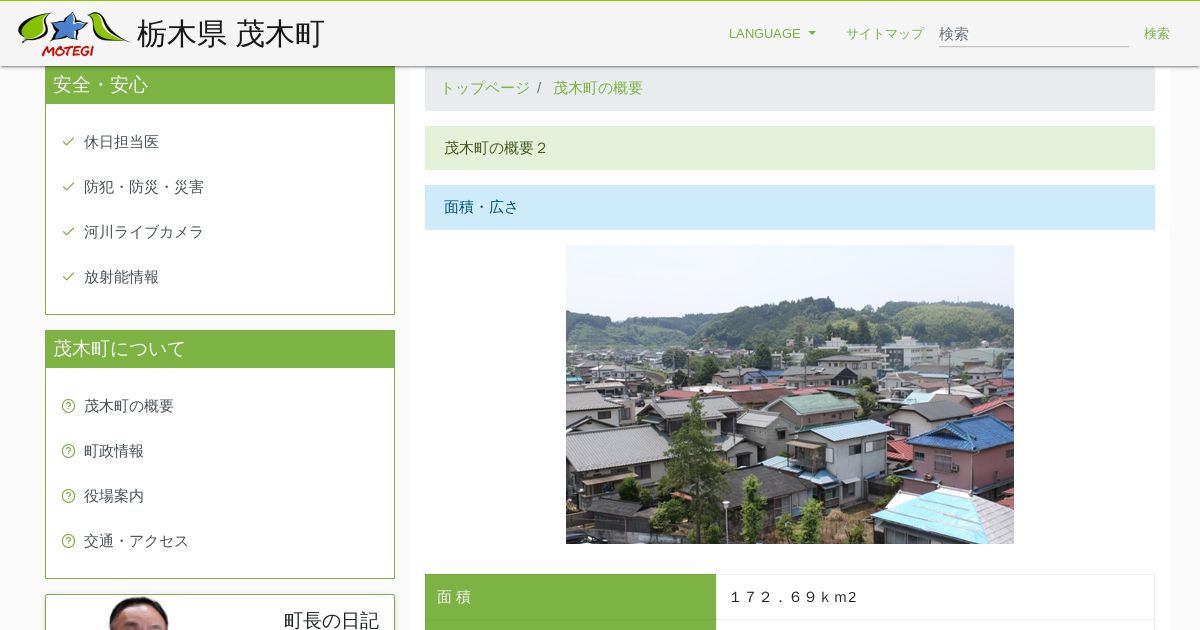Click question icon beside 役場案内

tap(68, 496)
